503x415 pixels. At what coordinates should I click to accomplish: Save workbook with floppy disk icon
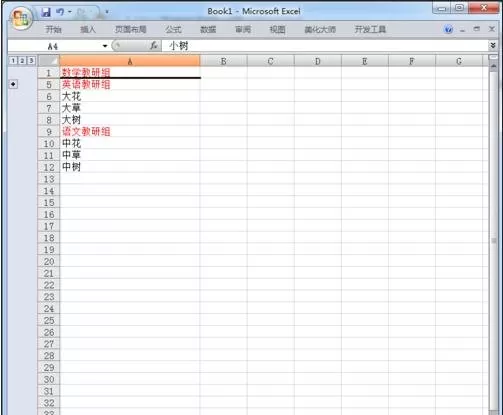point(46,12)
